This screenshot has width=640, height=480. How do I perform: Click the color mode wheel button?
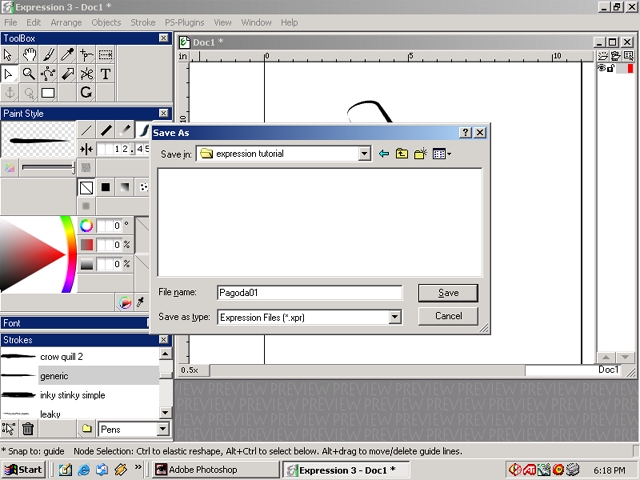point(124,302)
